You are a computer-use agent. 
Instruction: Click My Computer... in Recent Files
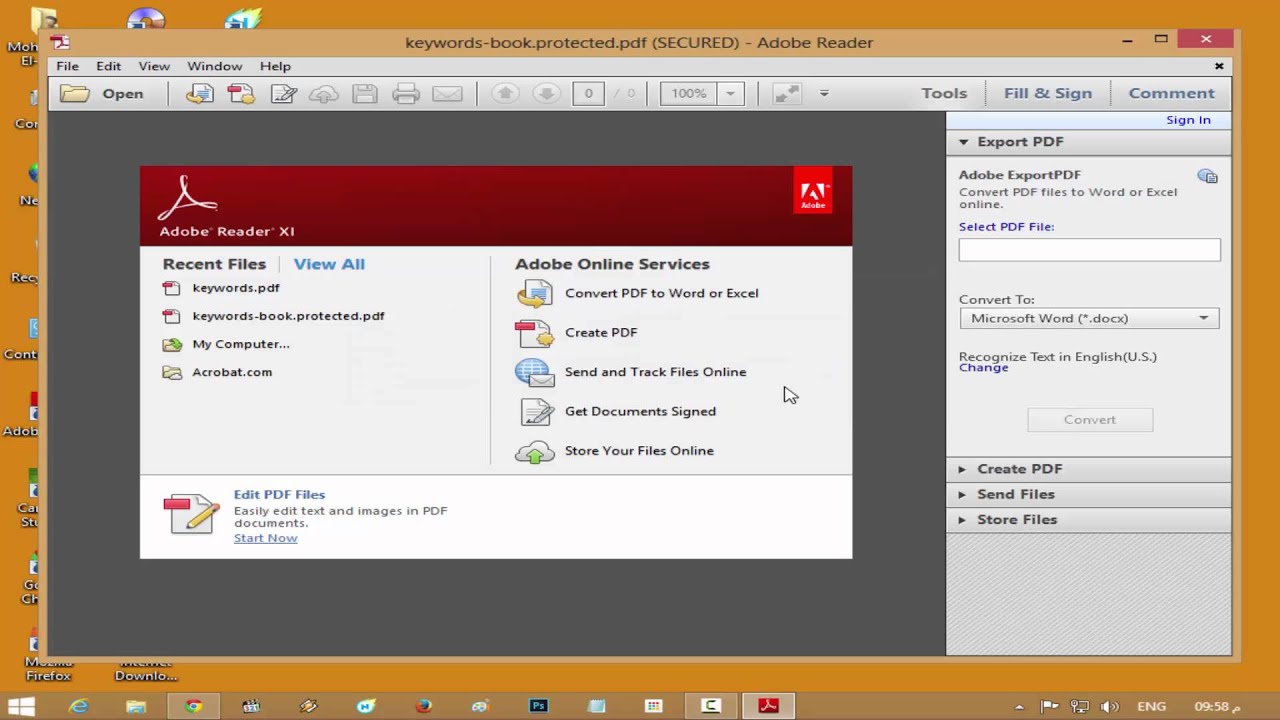coord(241,344)
